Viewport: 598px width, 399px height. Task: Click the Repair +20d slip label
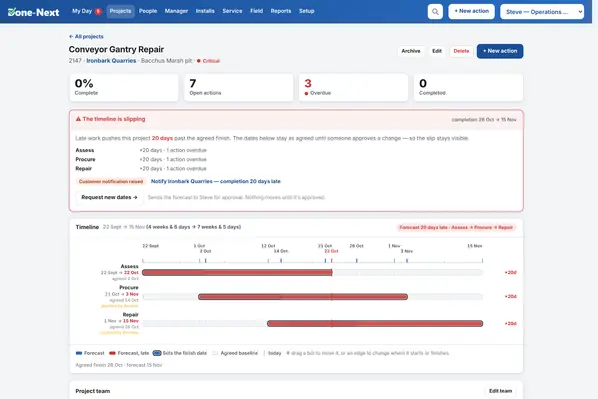(x=510, y=323)
